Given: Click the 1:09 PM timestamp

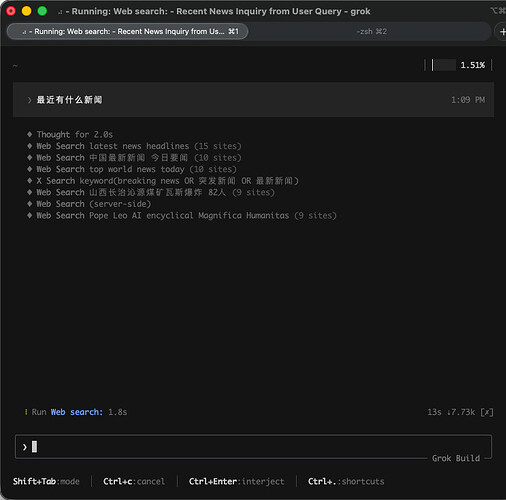Looking at the screenshot, I should coord(468,100).
